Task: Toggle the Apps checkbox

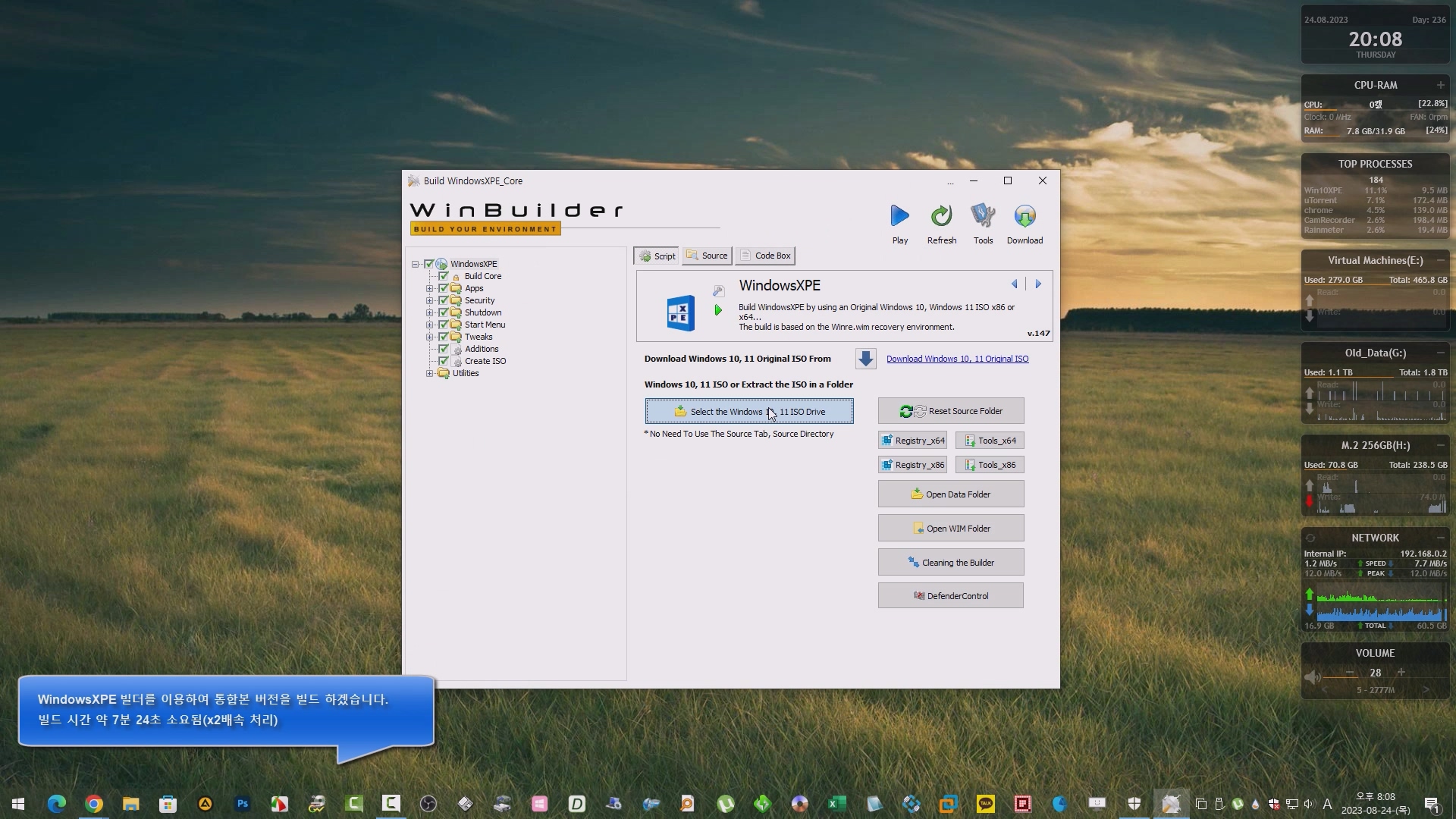Action: pos(443,288)
